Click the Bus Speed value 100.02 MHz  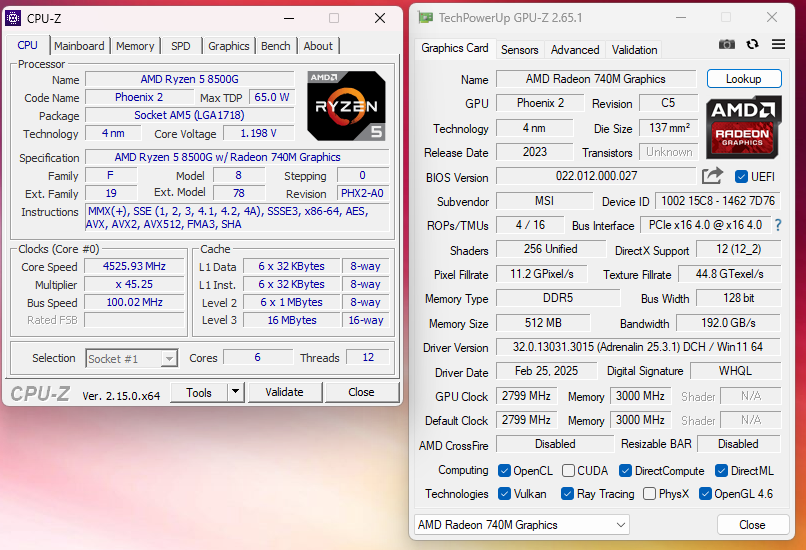click(134, 302)
